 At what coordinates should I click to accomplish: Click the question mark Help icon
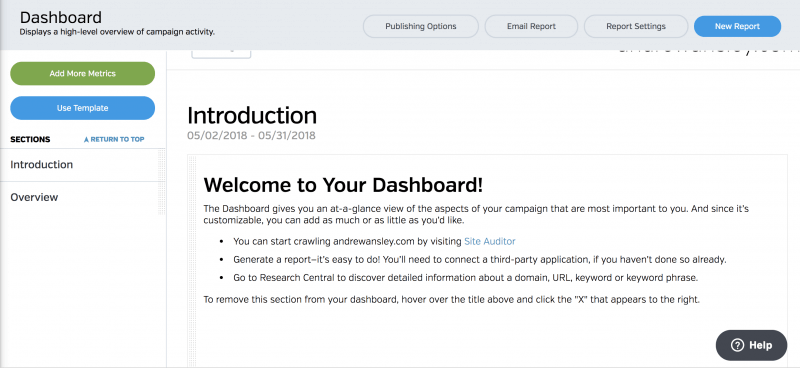[737, 346]
